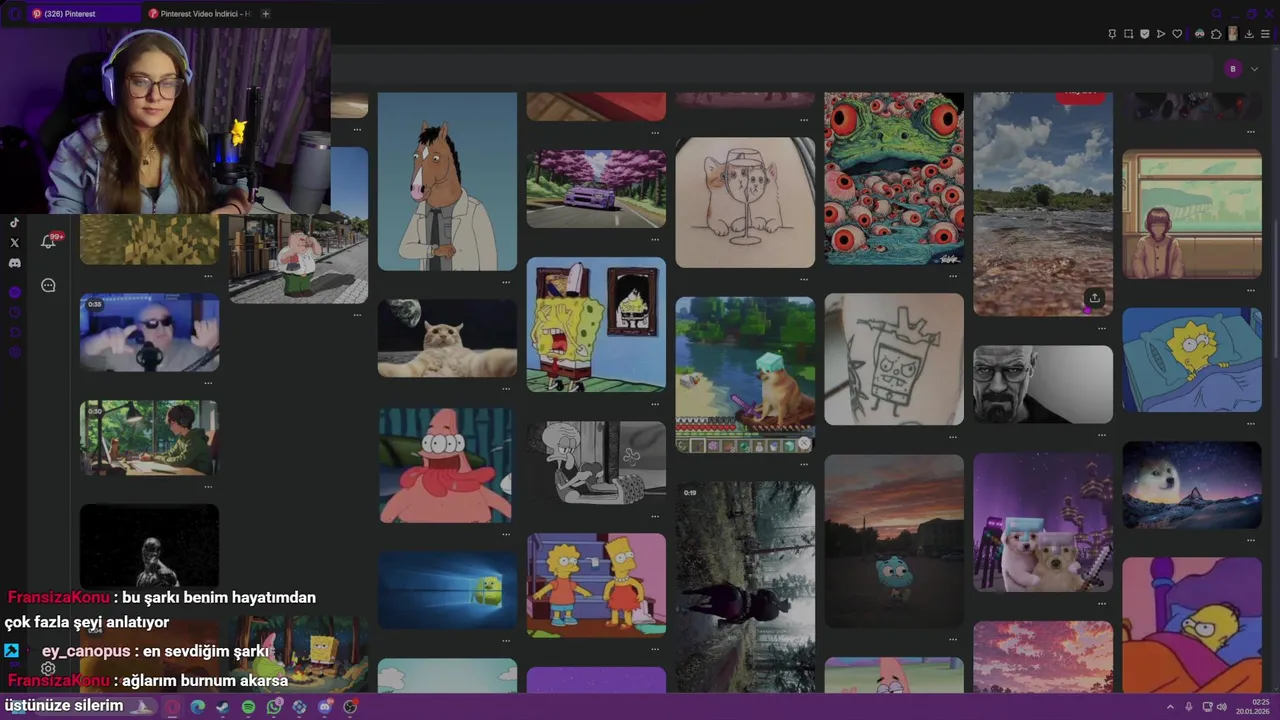Open more options under the crying SpongeBob pin
Screen dimensions: 1280x720
[x=656, y=403]
